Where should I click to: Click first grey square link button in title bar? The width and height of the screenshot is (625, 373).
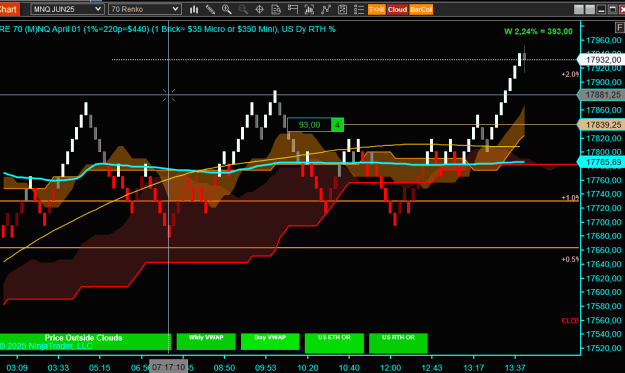click(x=579, y=9)
